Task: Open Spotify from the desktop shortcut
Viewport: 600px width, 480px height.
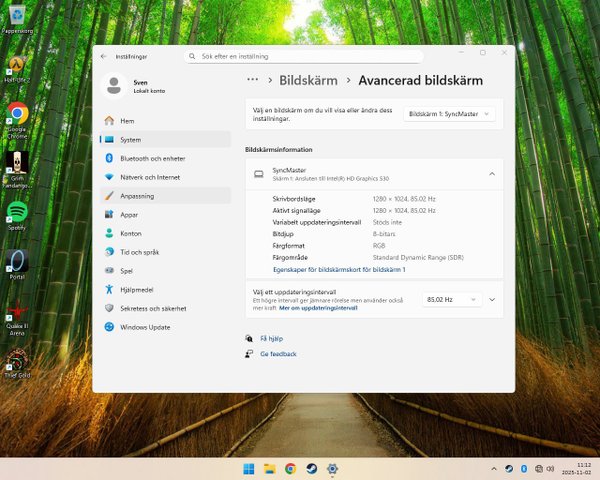Action: [x=17, y=212]
